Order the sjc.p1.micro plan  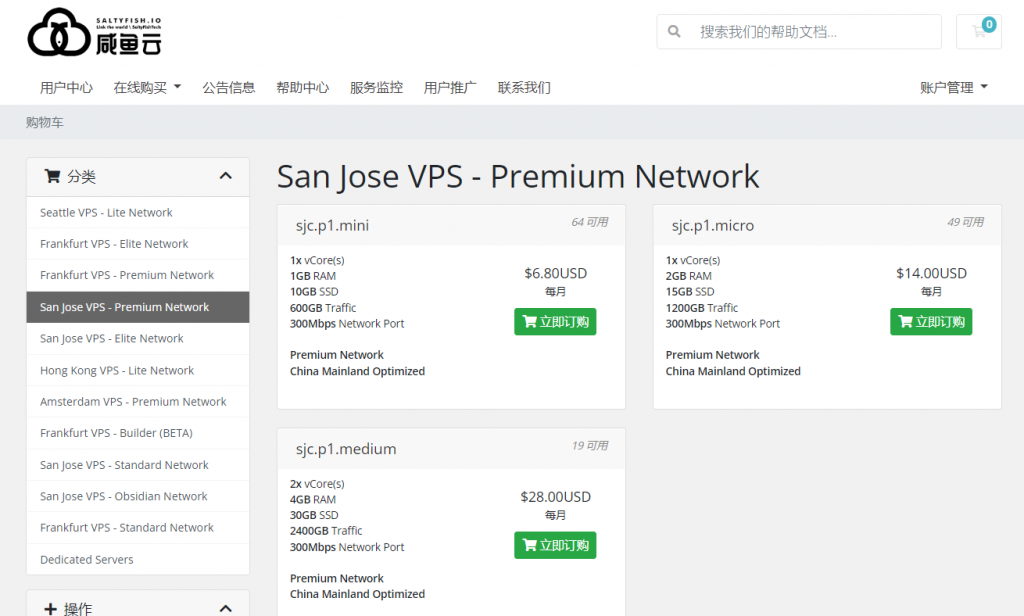(931, 322)
